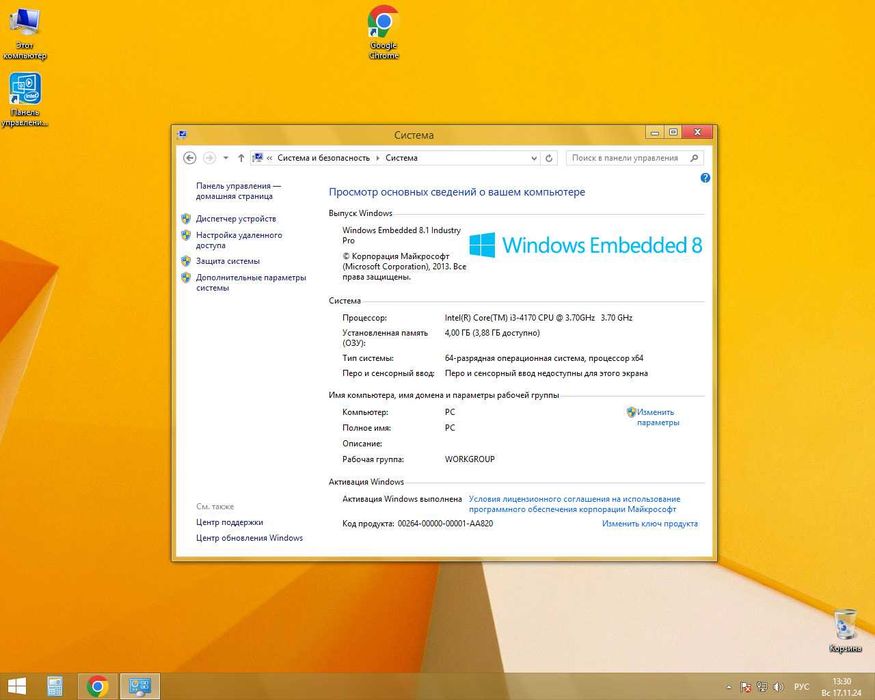Select the Корзина recycle bin icon

(845, 631)
